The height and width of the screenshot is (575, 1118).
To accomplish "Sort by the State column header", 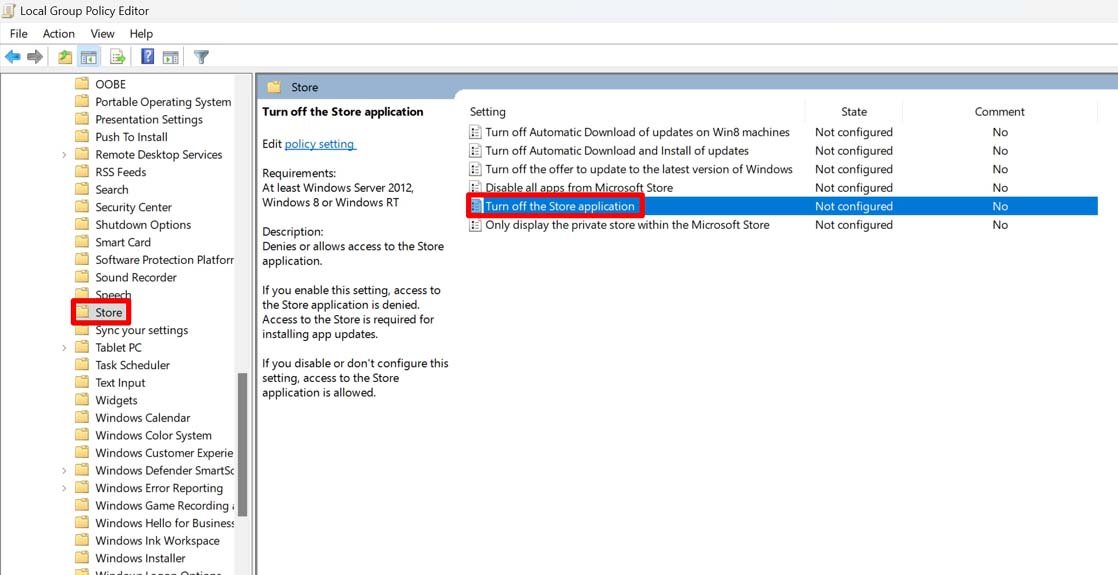I will point(853,112).
